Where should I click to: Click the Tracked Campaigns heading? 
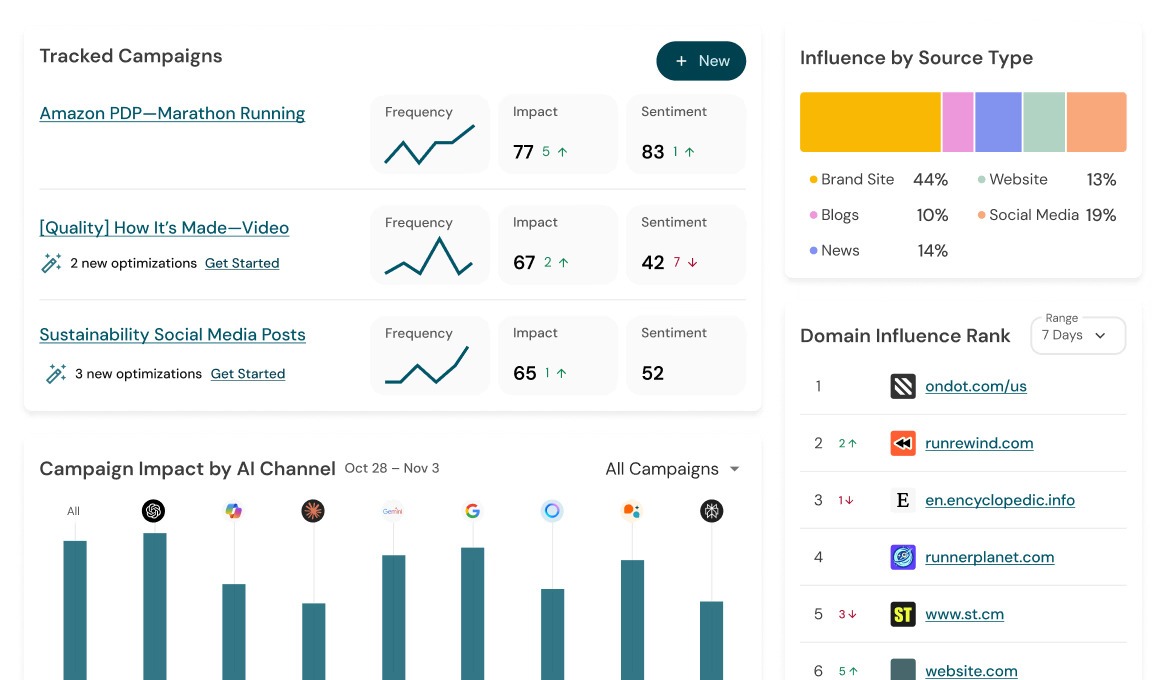click(131, 56)
